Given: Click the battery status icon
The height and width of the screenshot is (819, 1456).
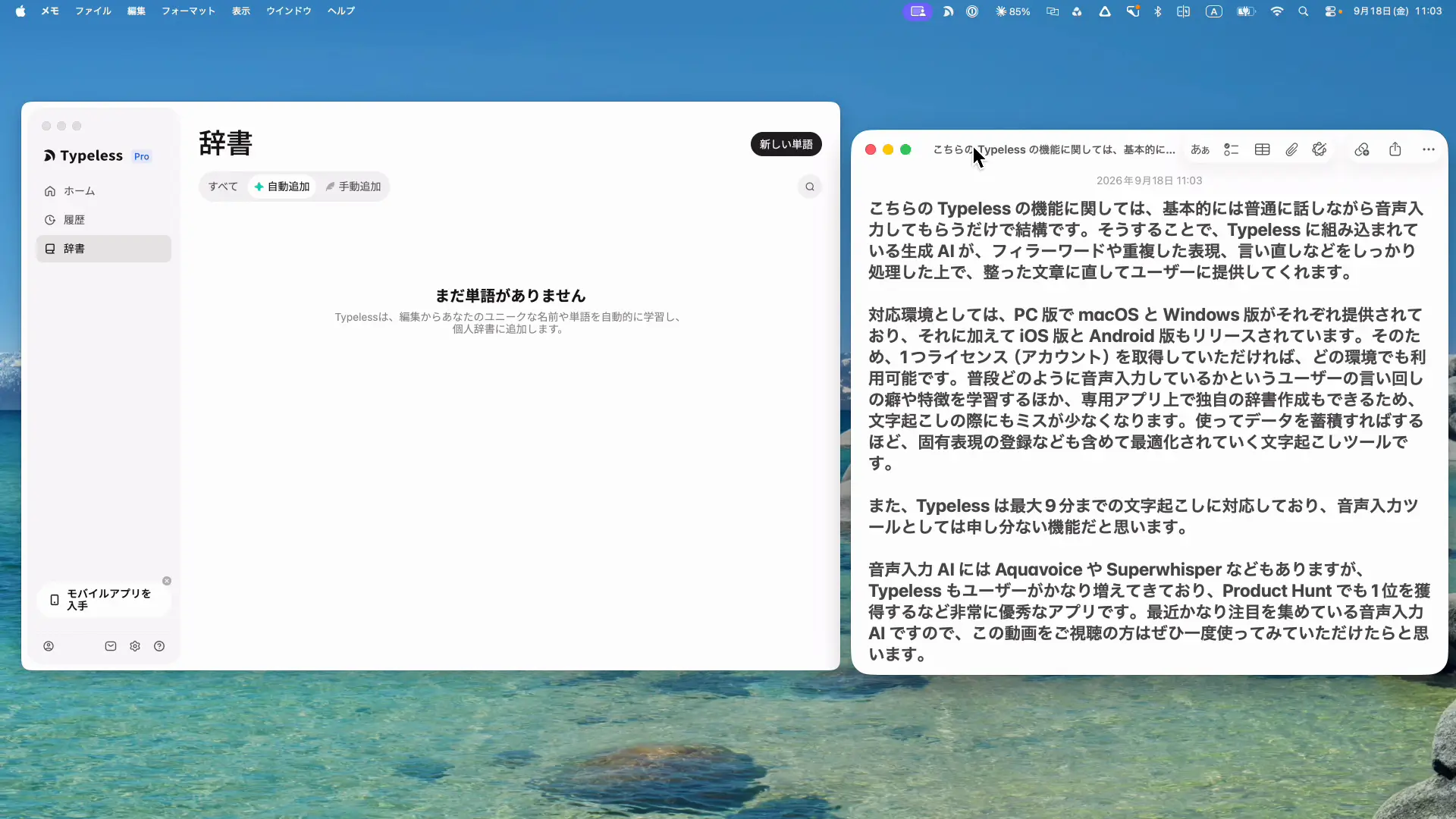Looking at the screenshot, I should tap(1246, 11).
